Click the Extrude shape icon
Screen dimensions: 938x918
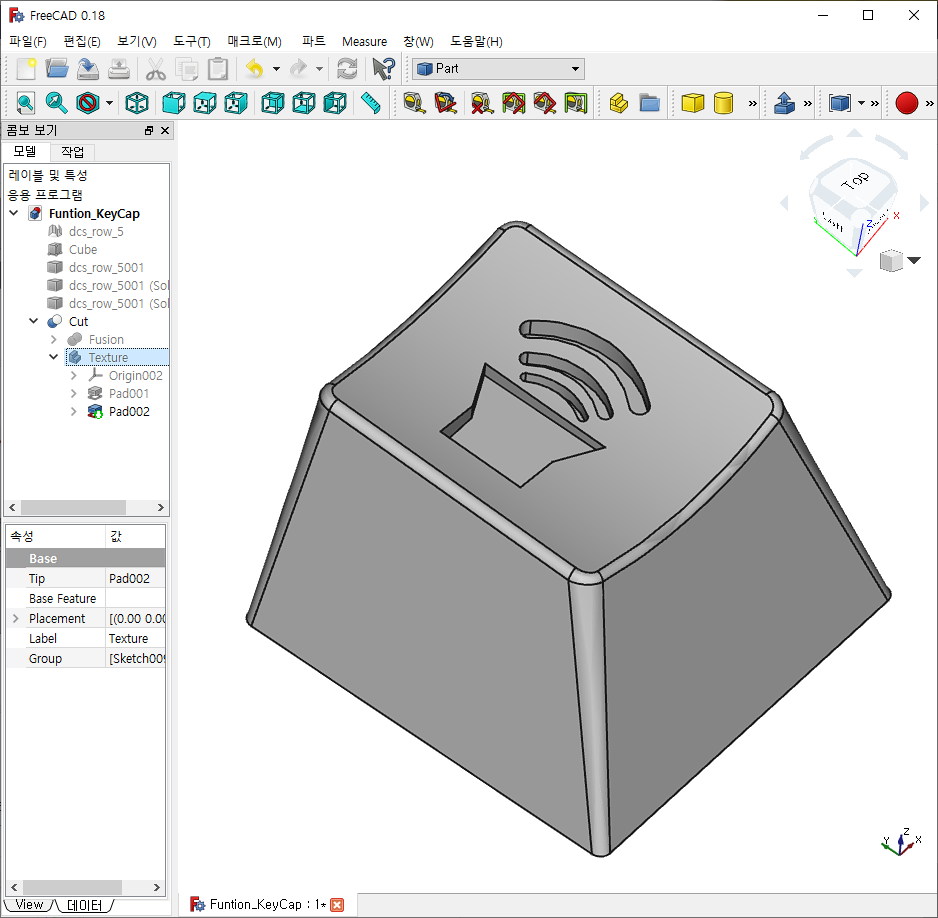(784, 103)
